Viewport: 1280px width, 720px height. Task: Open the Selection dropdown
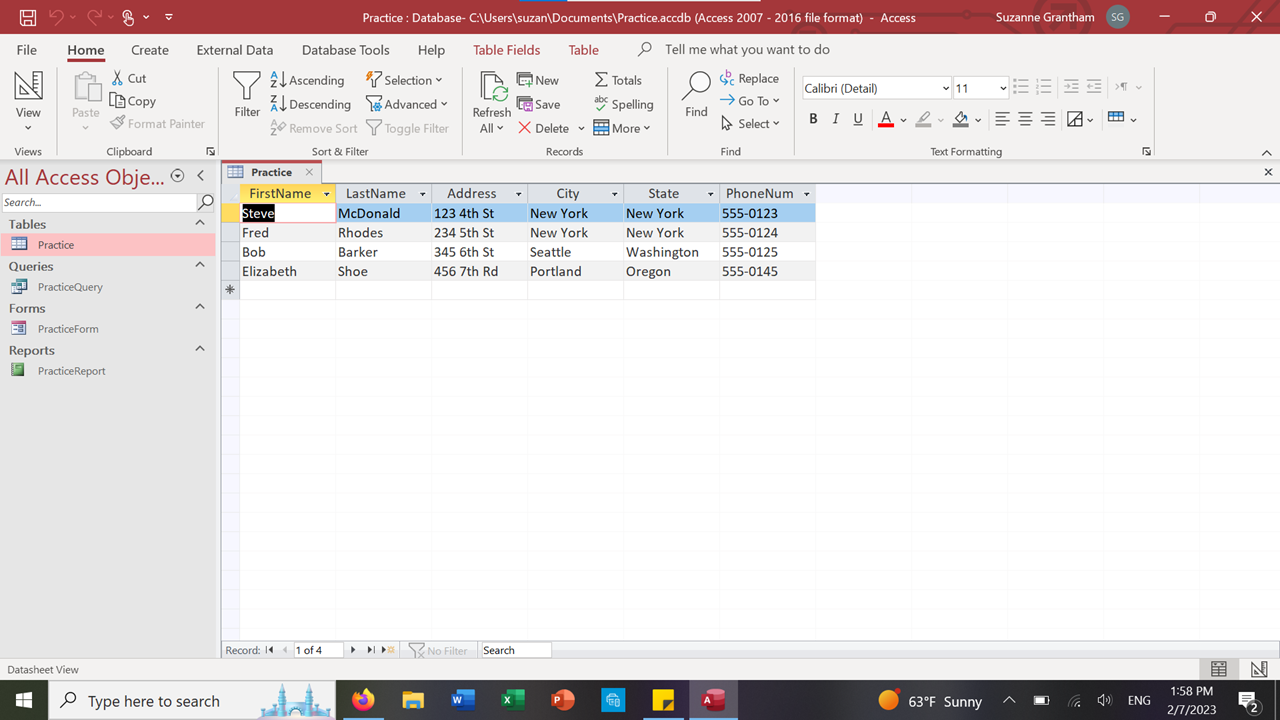(404, 80)
